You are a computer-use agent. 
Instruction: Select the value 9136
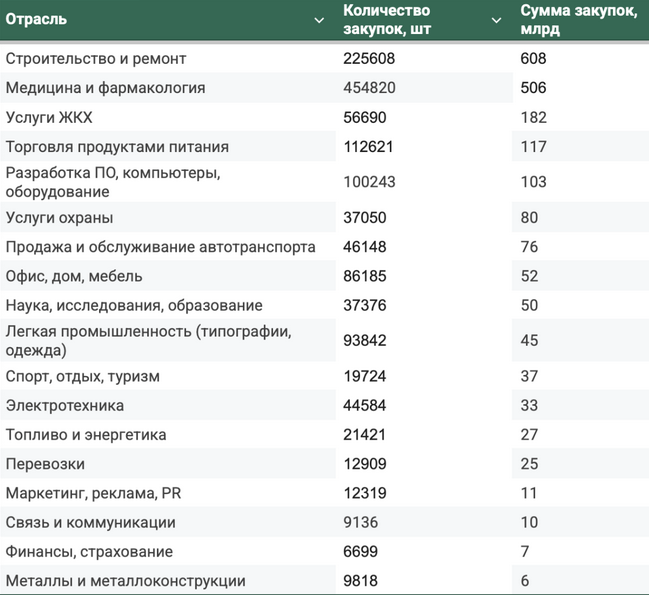point(361,523)
